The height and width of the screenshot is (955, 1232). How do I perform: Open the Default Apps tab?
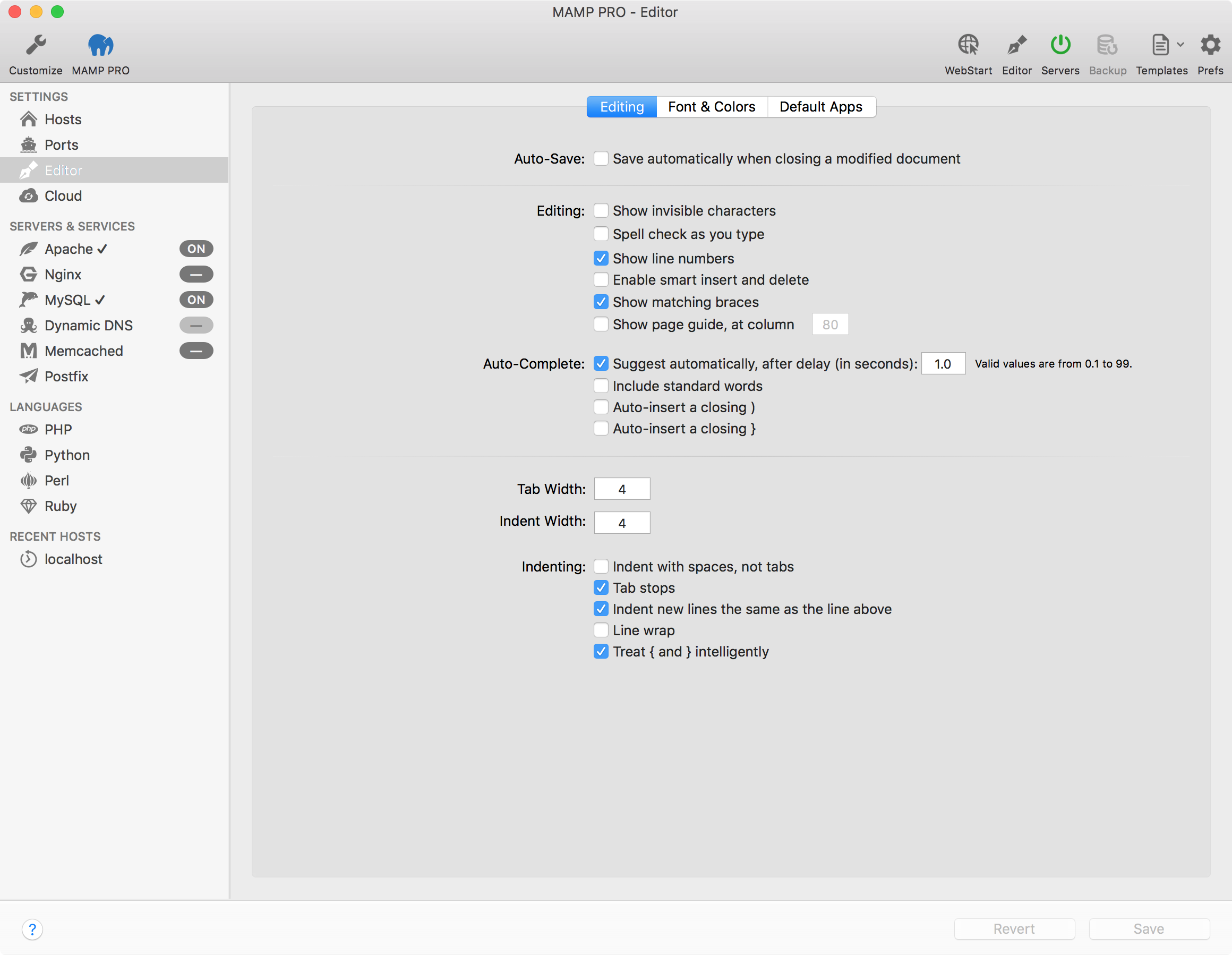pos(821,107)
